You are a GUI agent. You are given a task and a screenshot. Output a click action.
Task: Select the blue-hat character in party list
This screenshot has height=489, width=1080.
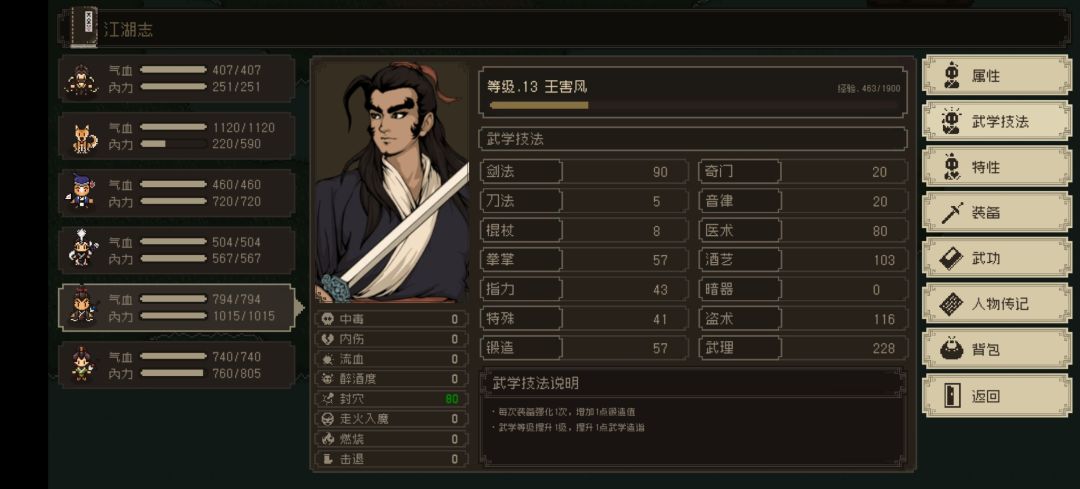pos(178,194)
